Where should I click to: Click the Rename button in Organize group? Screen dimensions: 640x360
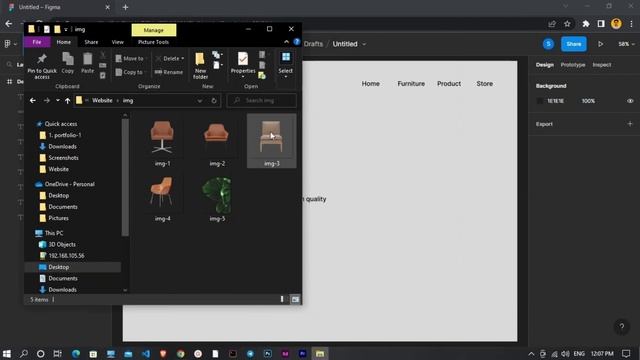click(169, 72)
